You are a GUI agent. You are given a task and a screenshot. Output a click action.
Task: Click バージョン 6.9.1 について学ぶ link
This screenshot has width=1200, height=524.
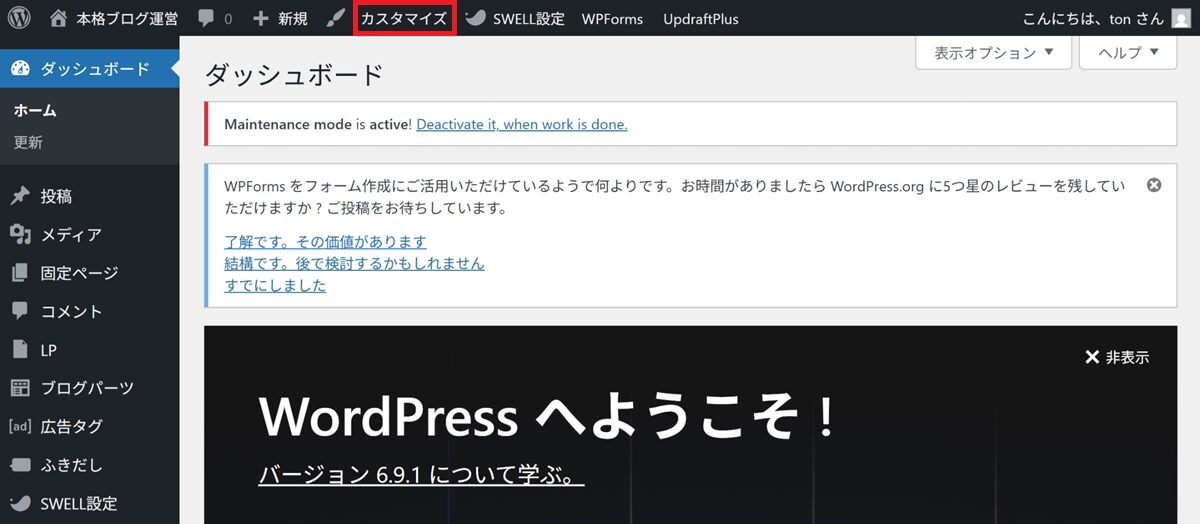point(421,475)
